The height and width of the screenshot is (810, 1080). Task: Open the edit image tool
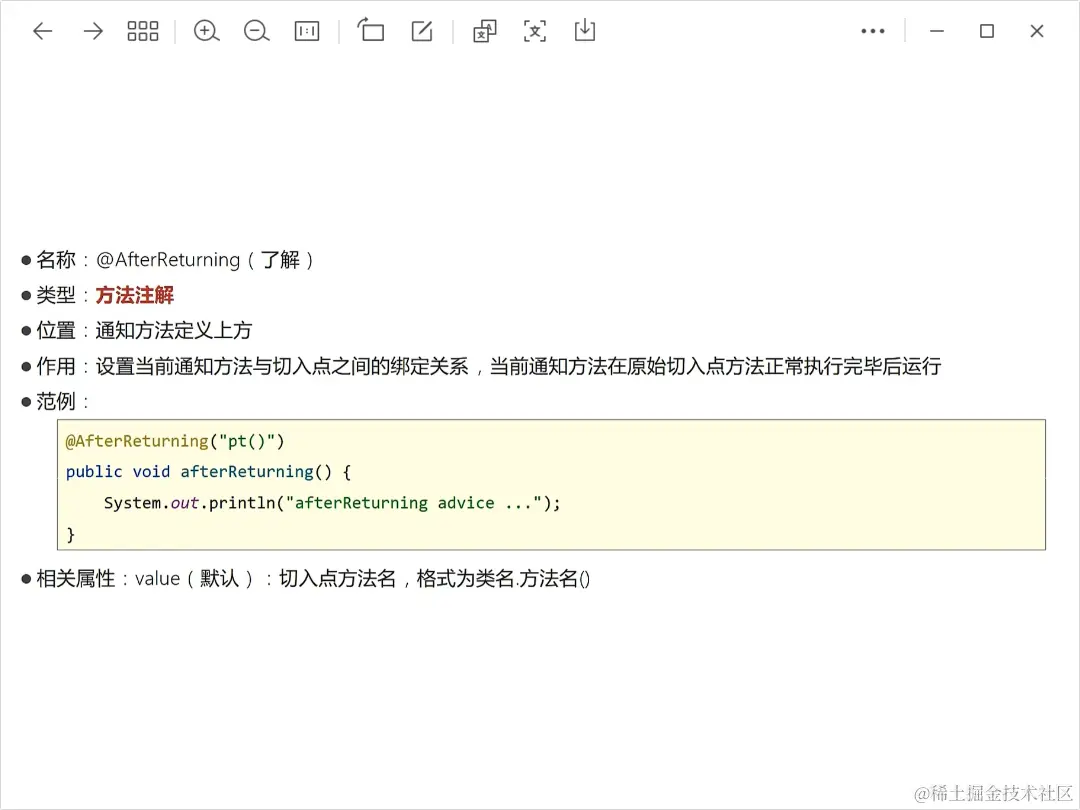pos(422,31)
